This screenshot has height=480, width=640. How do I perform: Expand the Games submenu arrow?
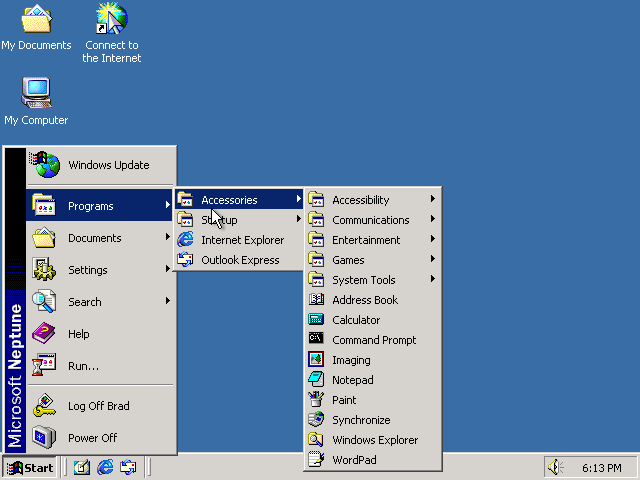click(x=433, y=259)
